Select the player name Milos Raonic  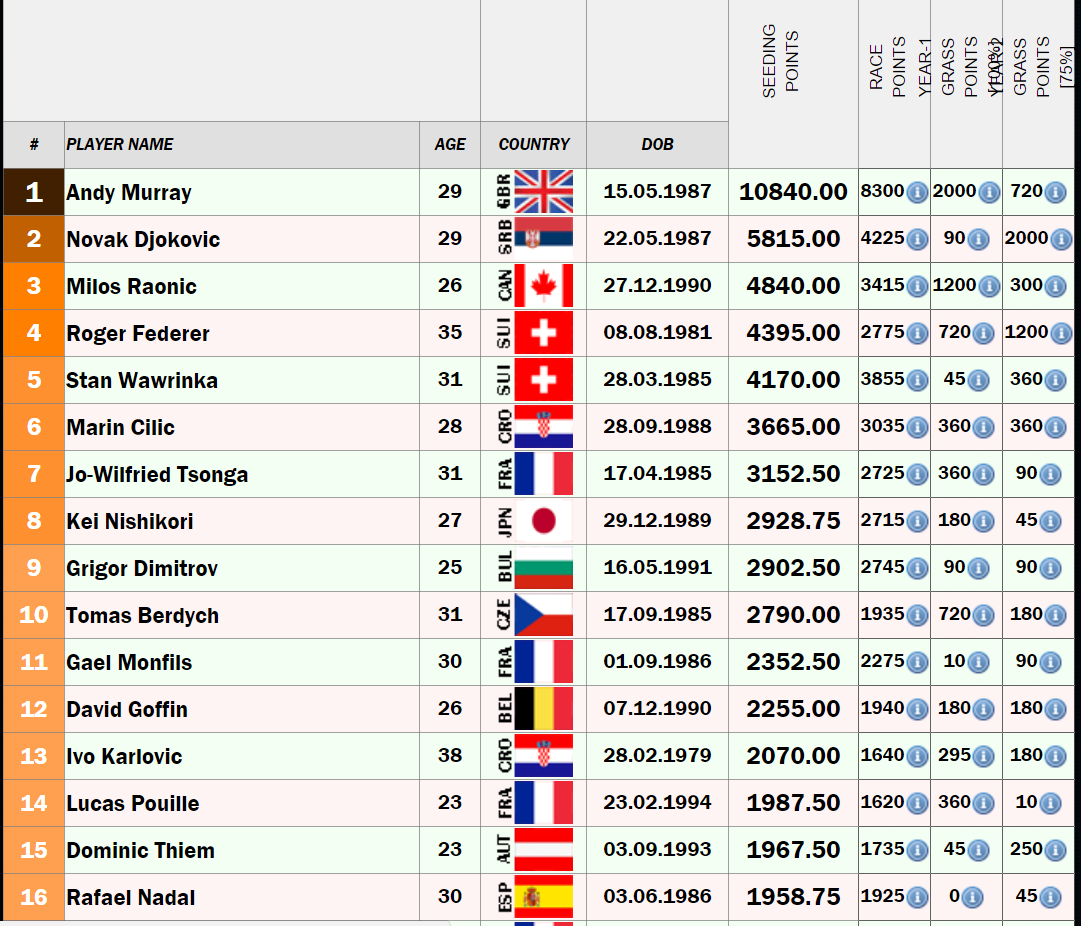132,286
